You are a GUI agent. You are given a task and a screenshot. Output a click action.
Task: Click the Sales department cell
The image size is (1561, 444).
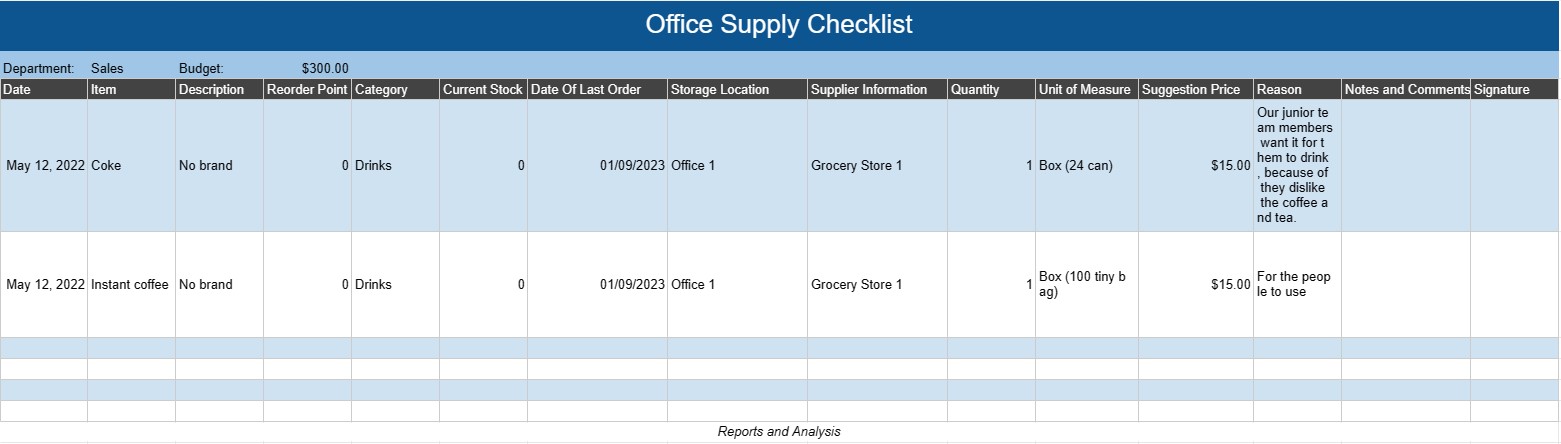click(107, 69)
